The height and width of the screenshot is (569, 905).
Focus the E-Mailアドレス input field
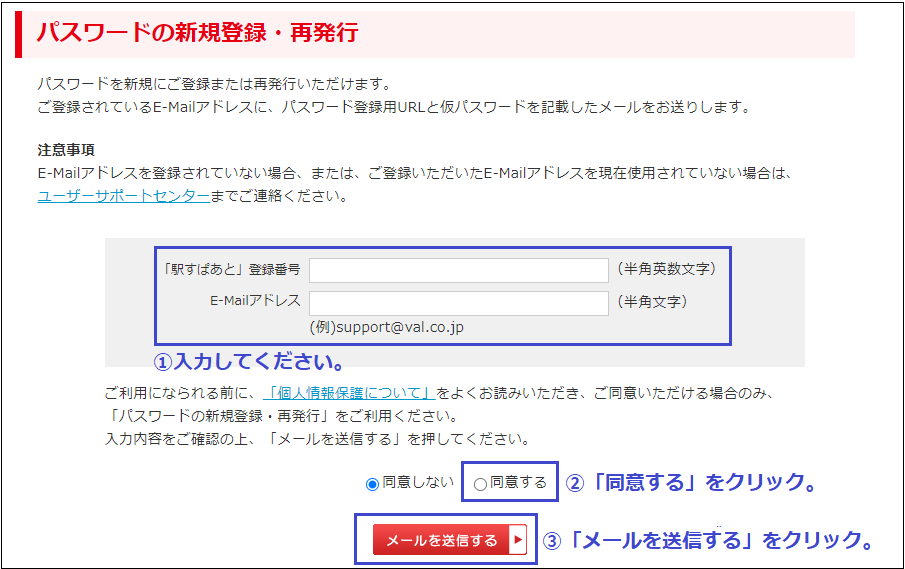click(459, 304)
